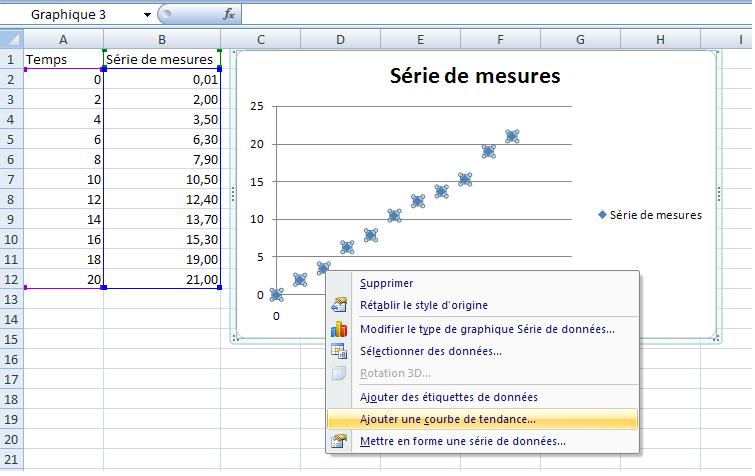Click the chart type icon in context menu

click(339, 328)
